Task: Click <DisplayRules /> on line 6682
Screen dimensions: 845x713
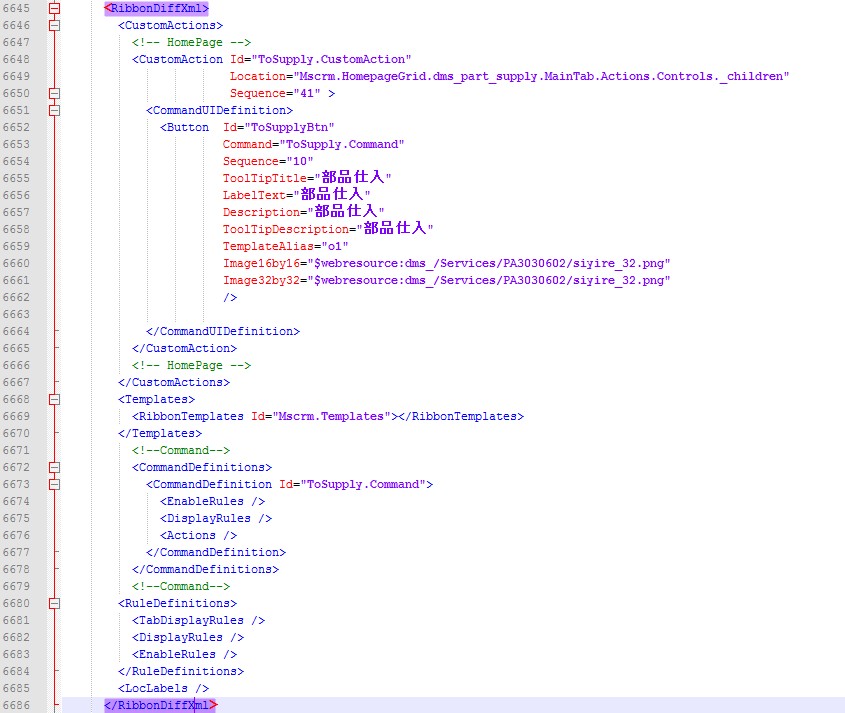Action: pyautogui.click(x=188, y=638)
